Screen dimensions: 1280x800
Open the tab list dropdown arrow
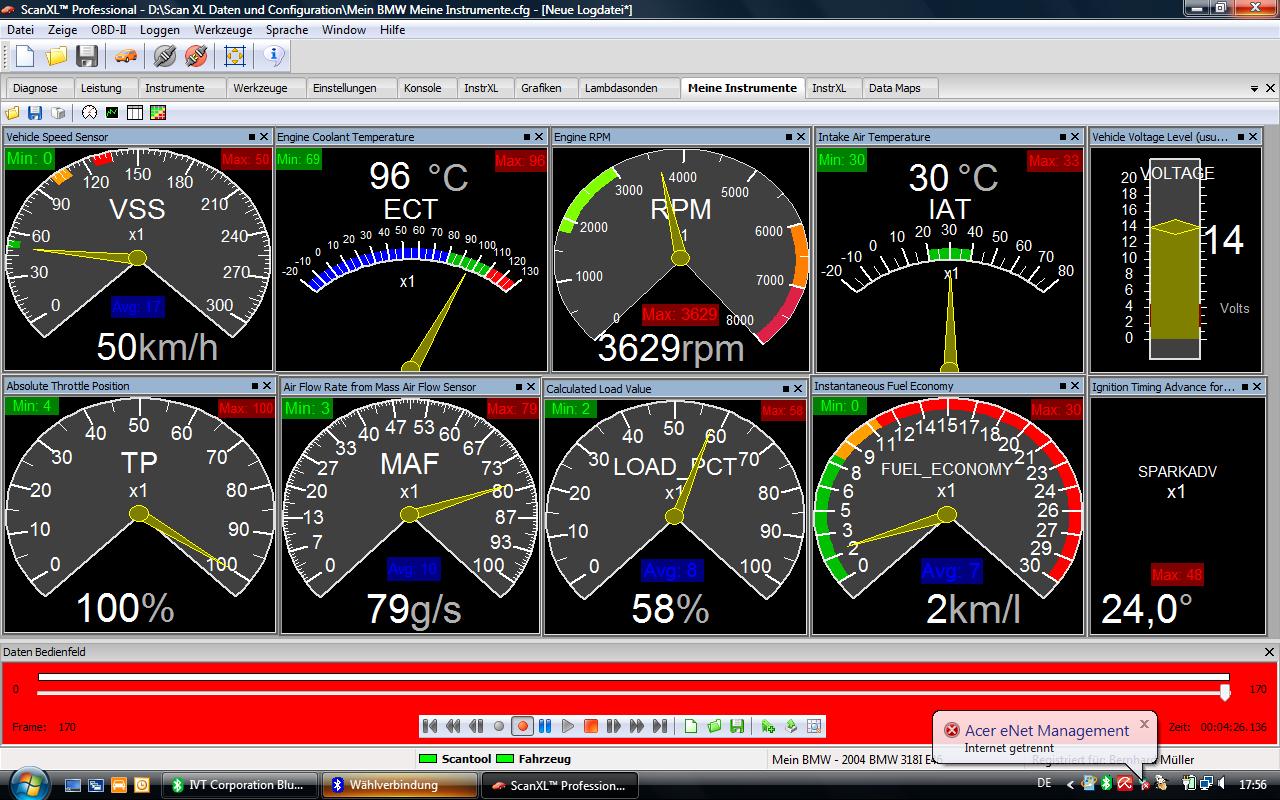point(1254,89)
